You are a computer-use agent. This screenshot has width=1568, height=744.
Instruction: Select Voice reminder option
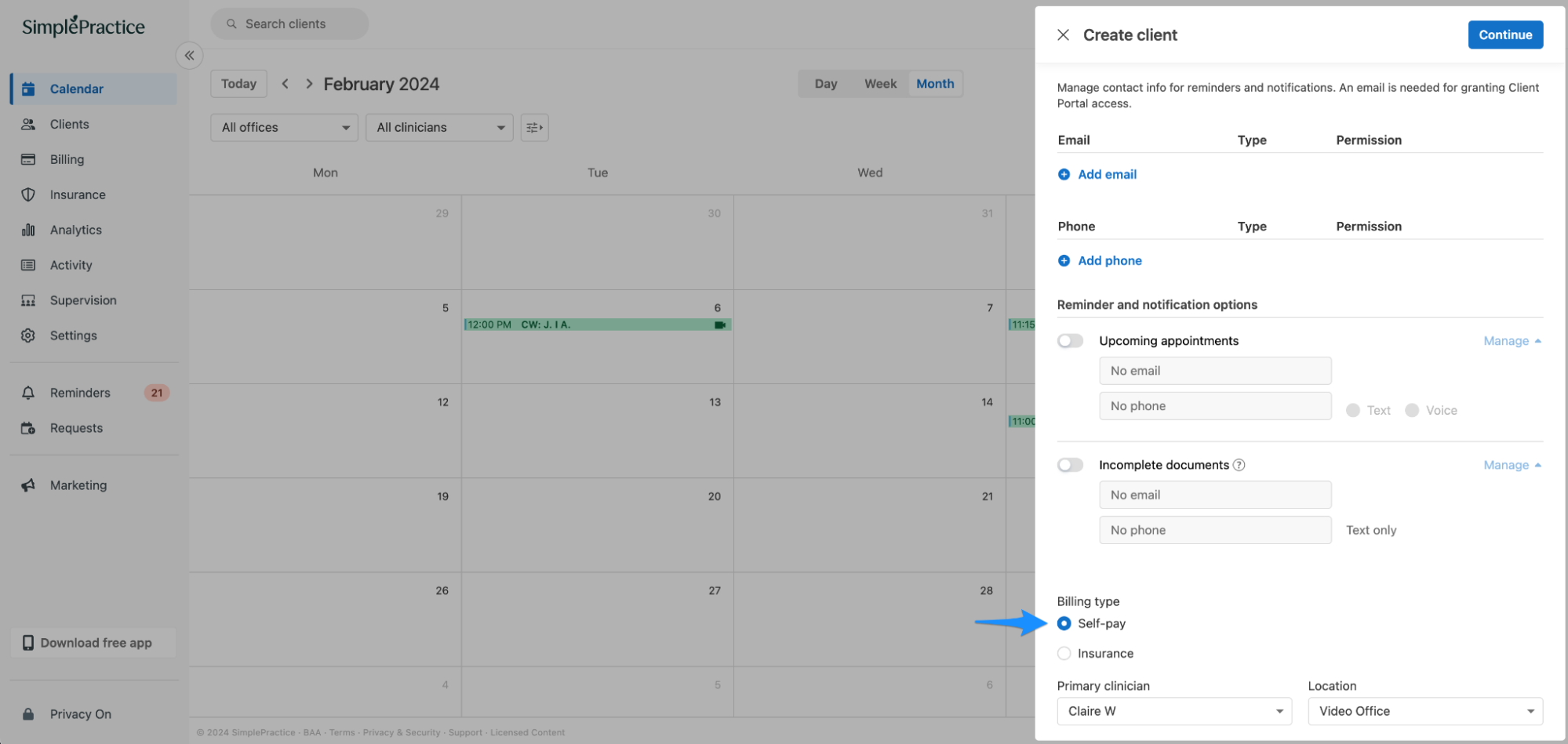click(1412, 410)
